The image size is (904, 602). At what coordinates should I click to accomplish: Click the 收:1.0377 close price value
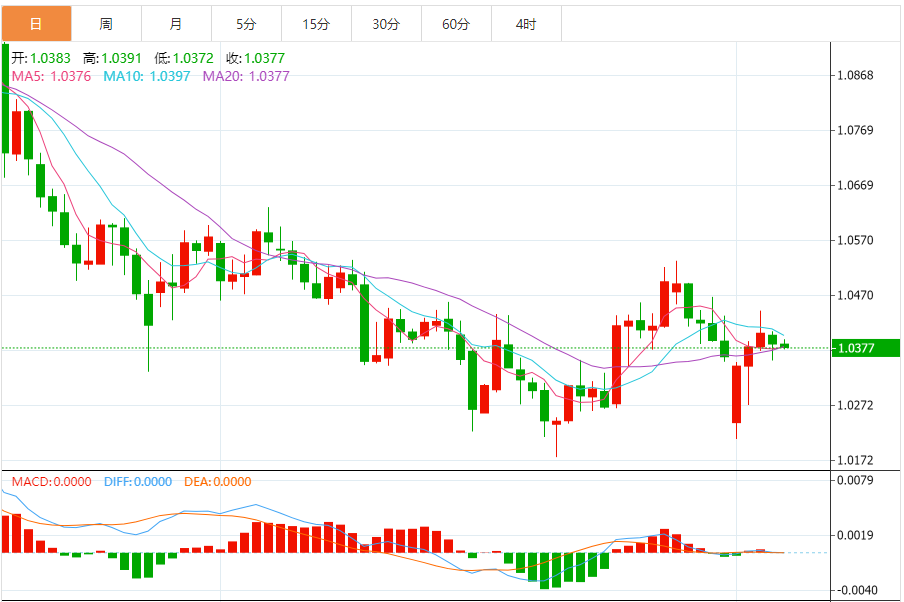coord(255,58)
